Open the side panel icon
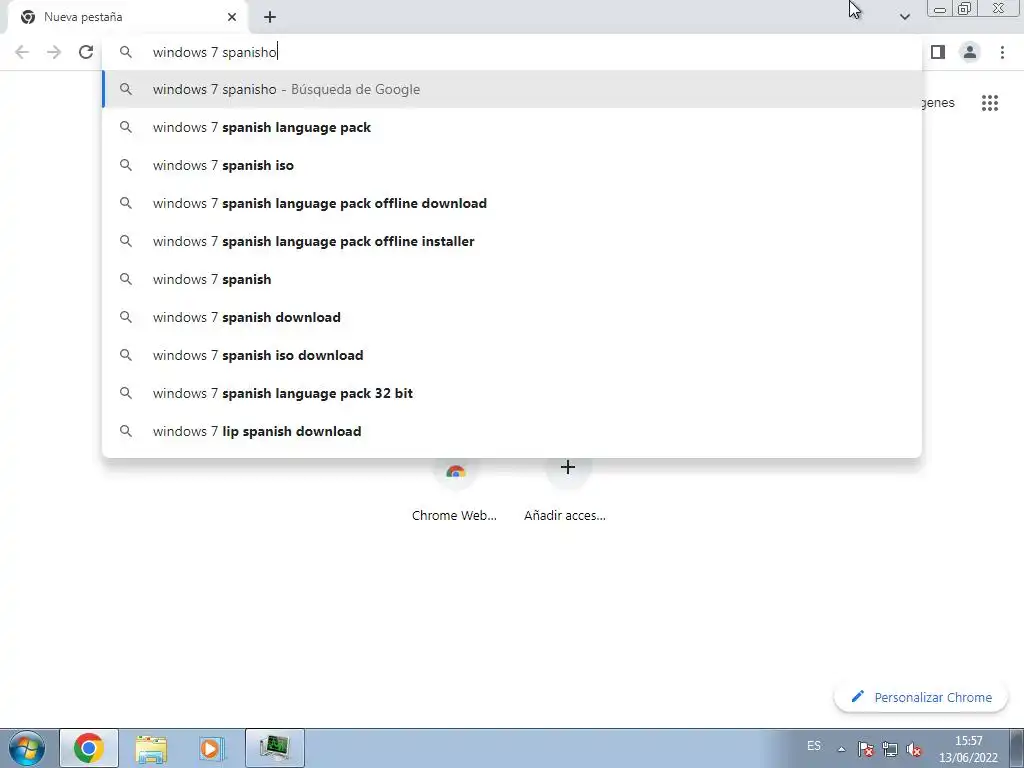Image resolution: width=1024 pixels, height=768 pixels. (938, 52)
